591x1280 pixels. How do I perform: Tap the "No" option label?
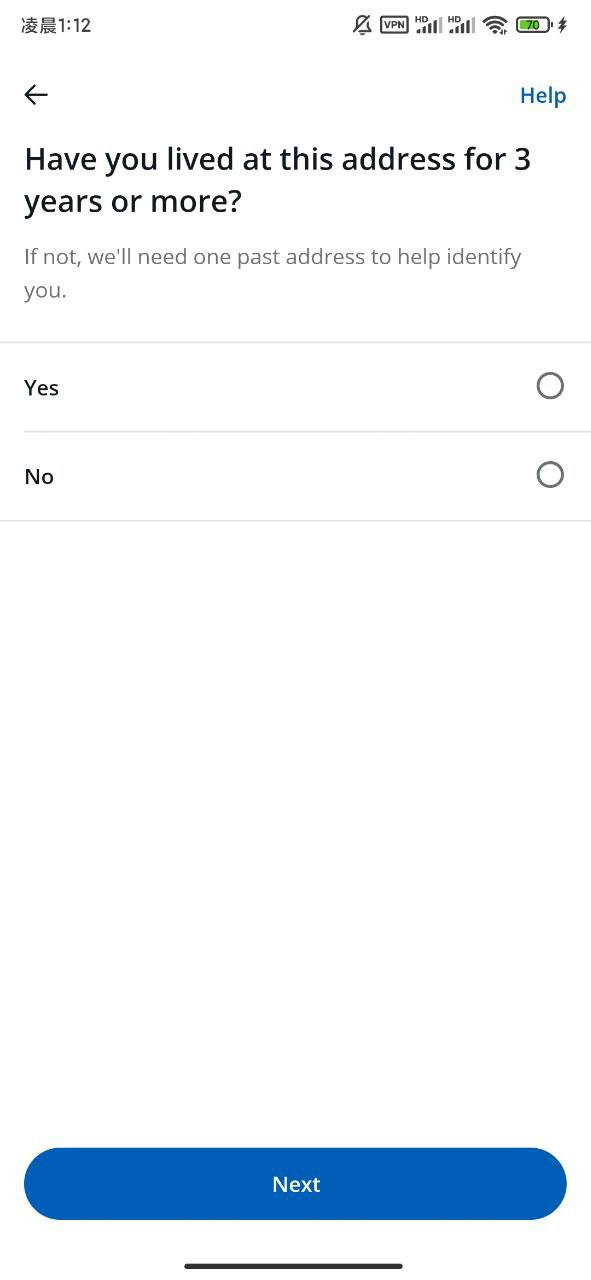pos(39,477)
